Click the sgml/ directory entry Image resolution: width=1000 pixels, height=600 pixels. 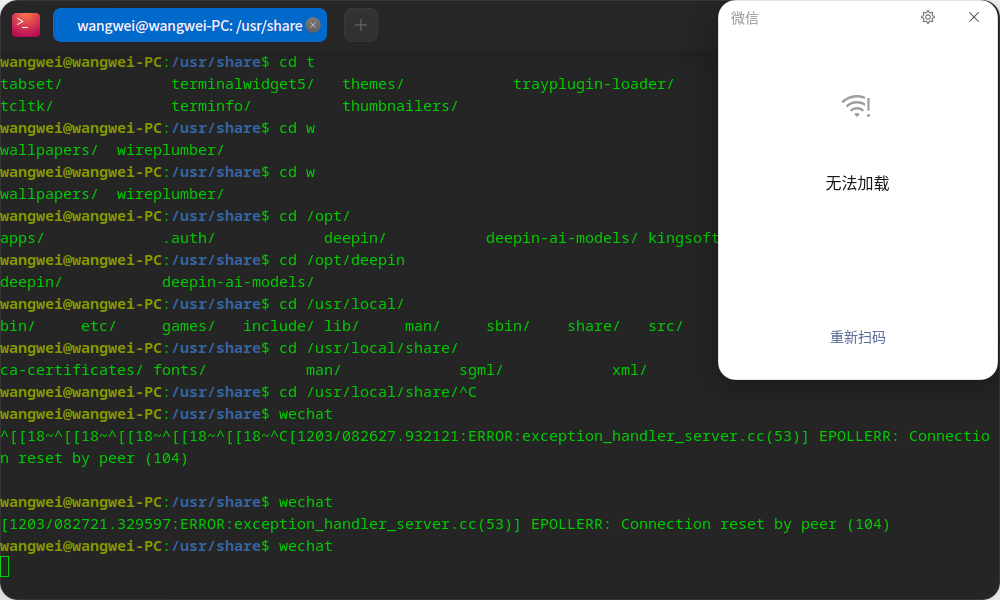point(482,370)
